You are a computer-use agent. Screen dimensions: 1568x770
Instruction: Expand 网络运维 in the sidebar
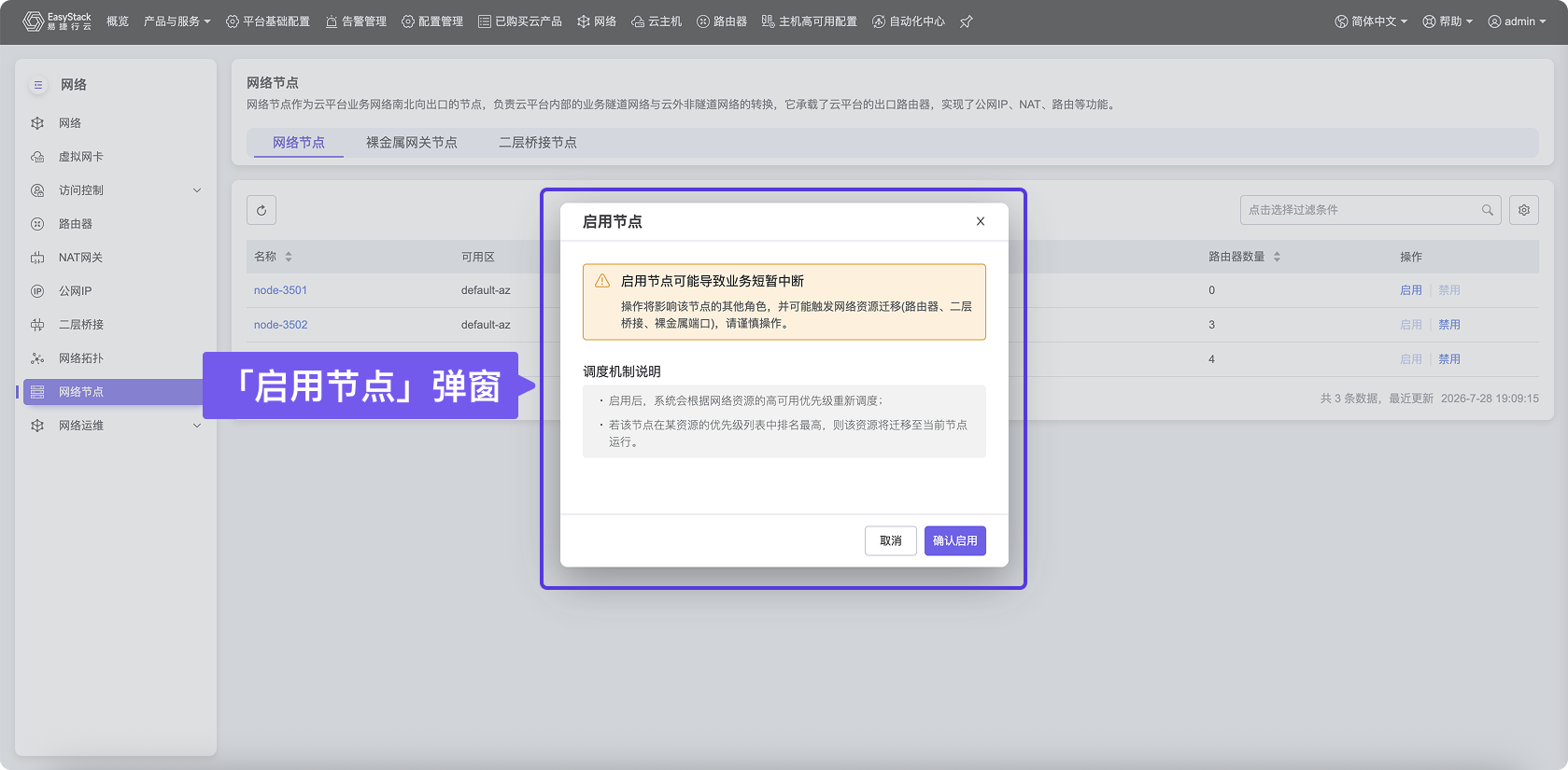click(x=116, y=426)
